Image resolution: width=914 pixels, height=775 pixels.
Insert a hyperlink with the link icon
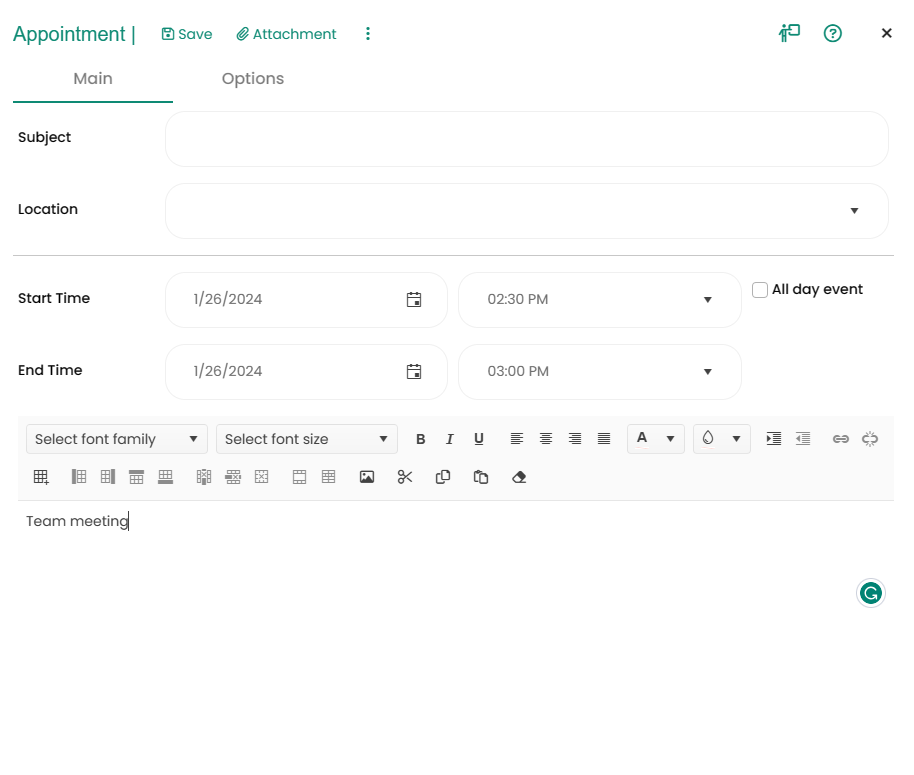[x=841, y=439]
